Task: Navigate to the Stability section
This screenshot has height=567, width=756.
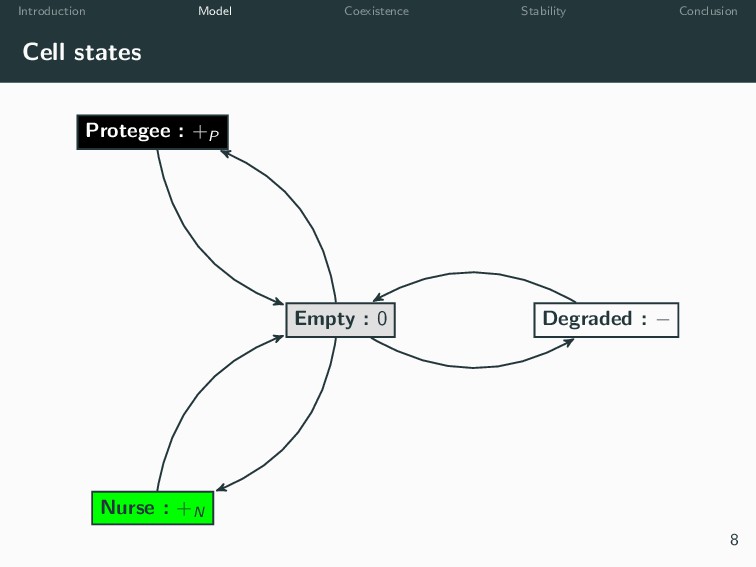Action: coord(543,11)
